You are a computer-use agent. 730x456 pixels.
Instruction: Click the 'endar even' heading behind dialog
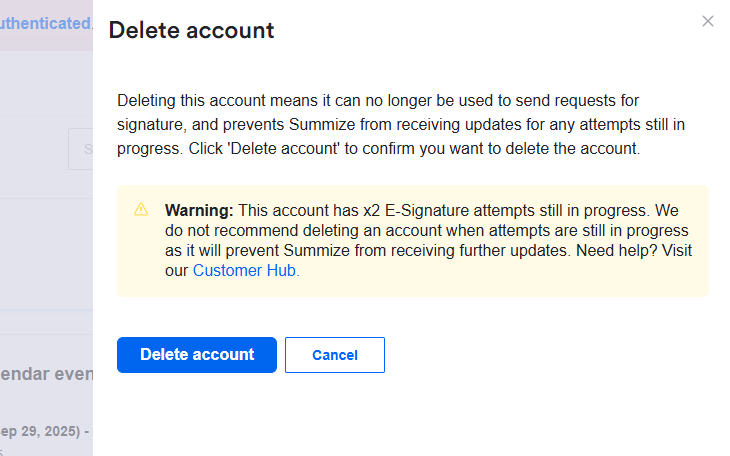click(47, 374)
